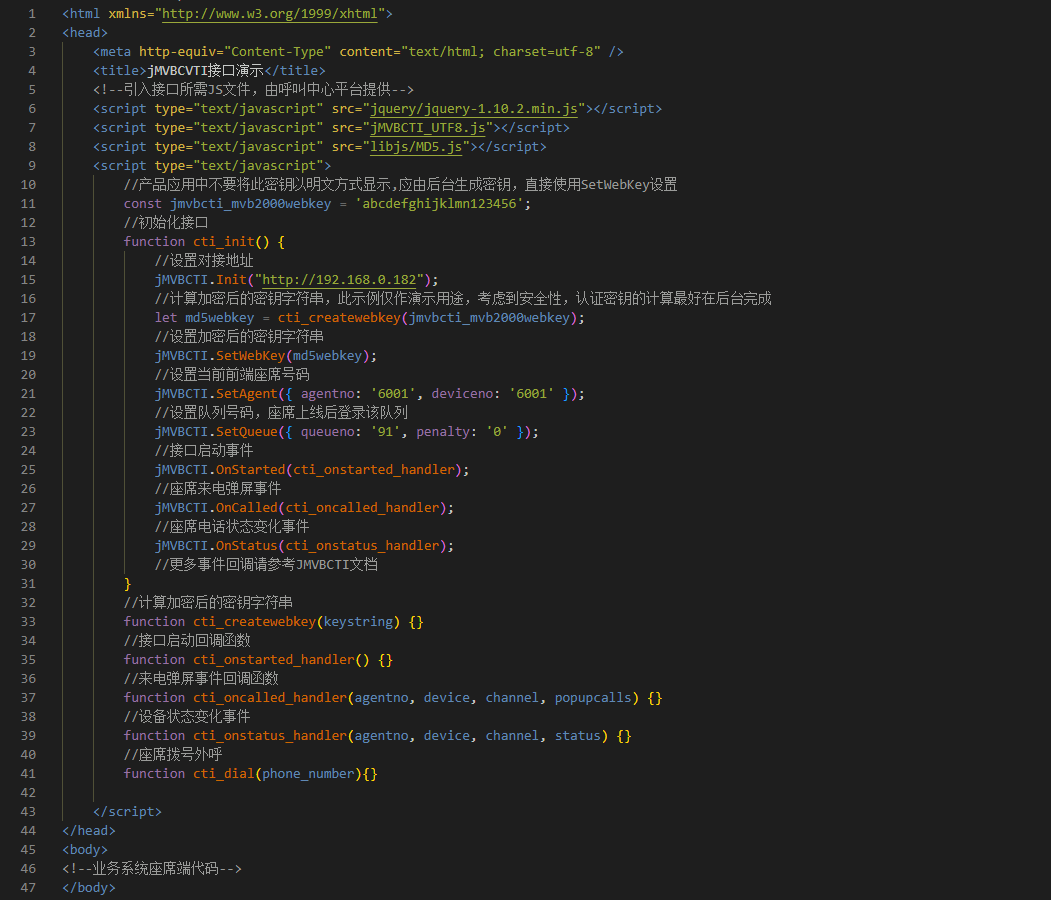Click the closing script tag
Screen dimensions: 1051x900
pos(127,811)
